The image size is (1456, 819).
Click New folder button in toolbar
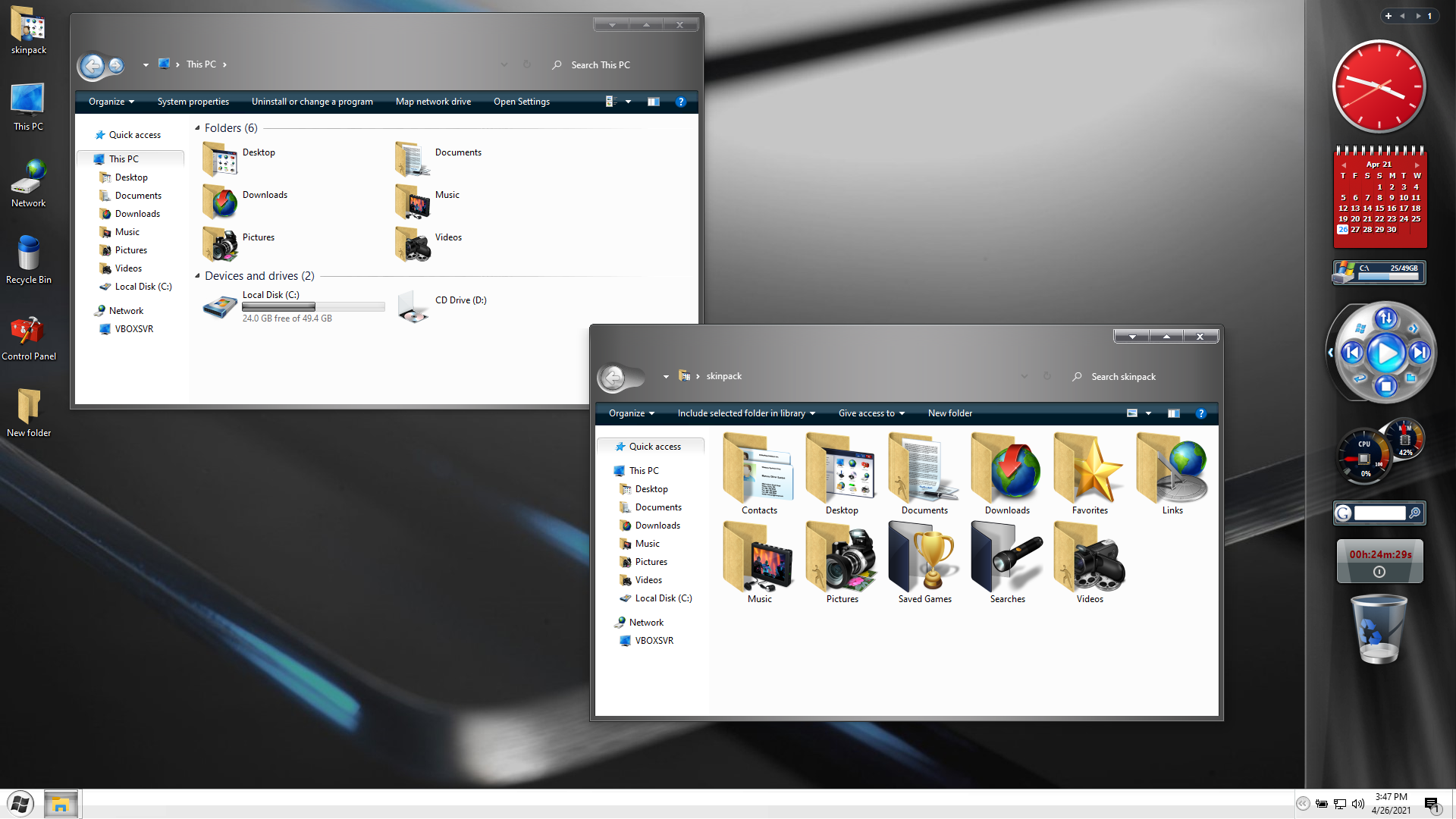pos(949,413)
